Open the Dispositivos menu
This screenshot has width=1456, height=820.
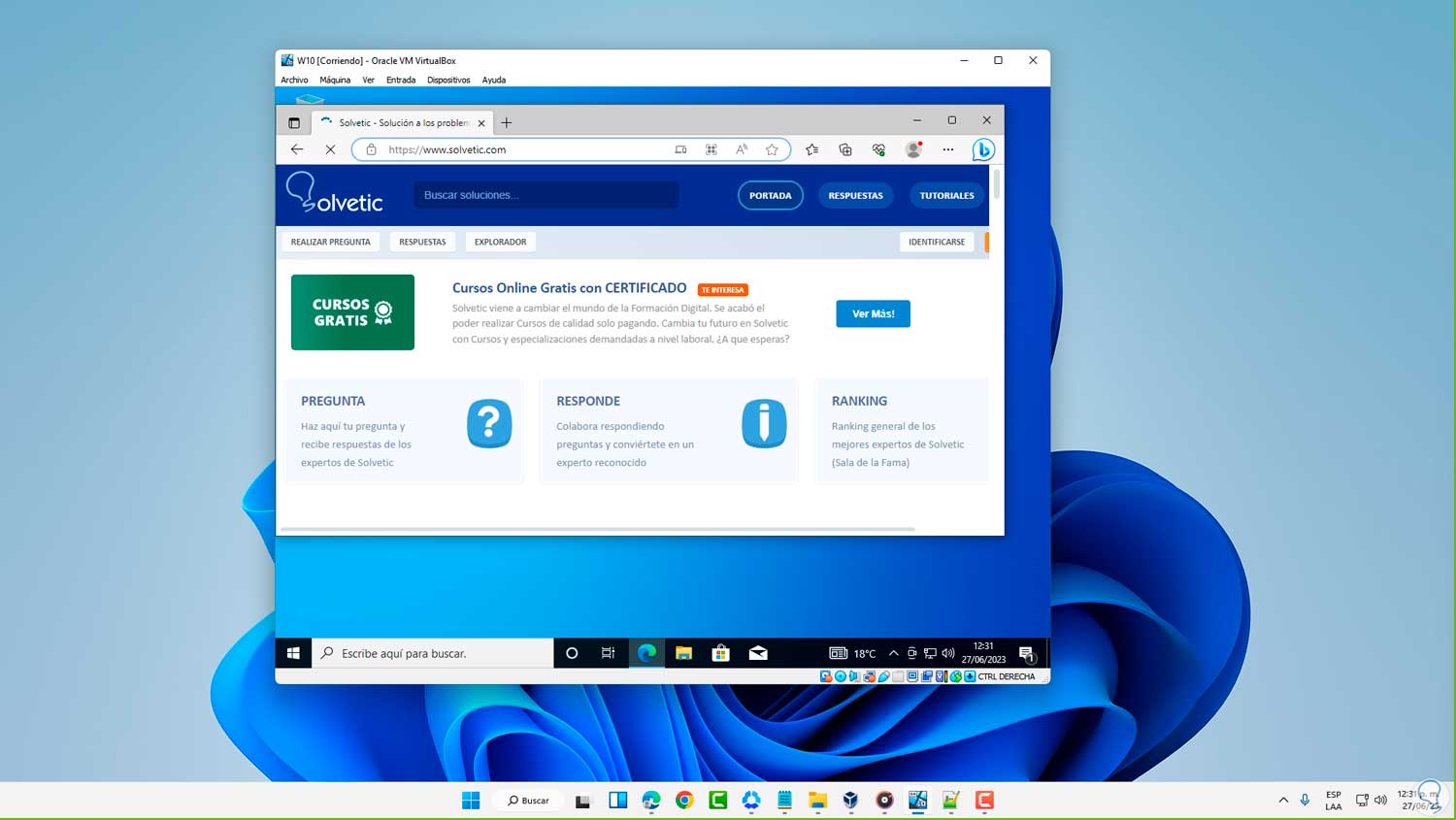tap(448, 81)
